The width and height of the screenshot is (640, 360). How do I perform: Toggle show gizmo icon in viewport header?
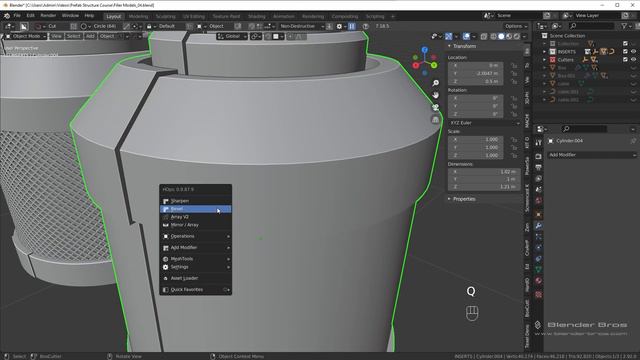(x=449, y=37)
